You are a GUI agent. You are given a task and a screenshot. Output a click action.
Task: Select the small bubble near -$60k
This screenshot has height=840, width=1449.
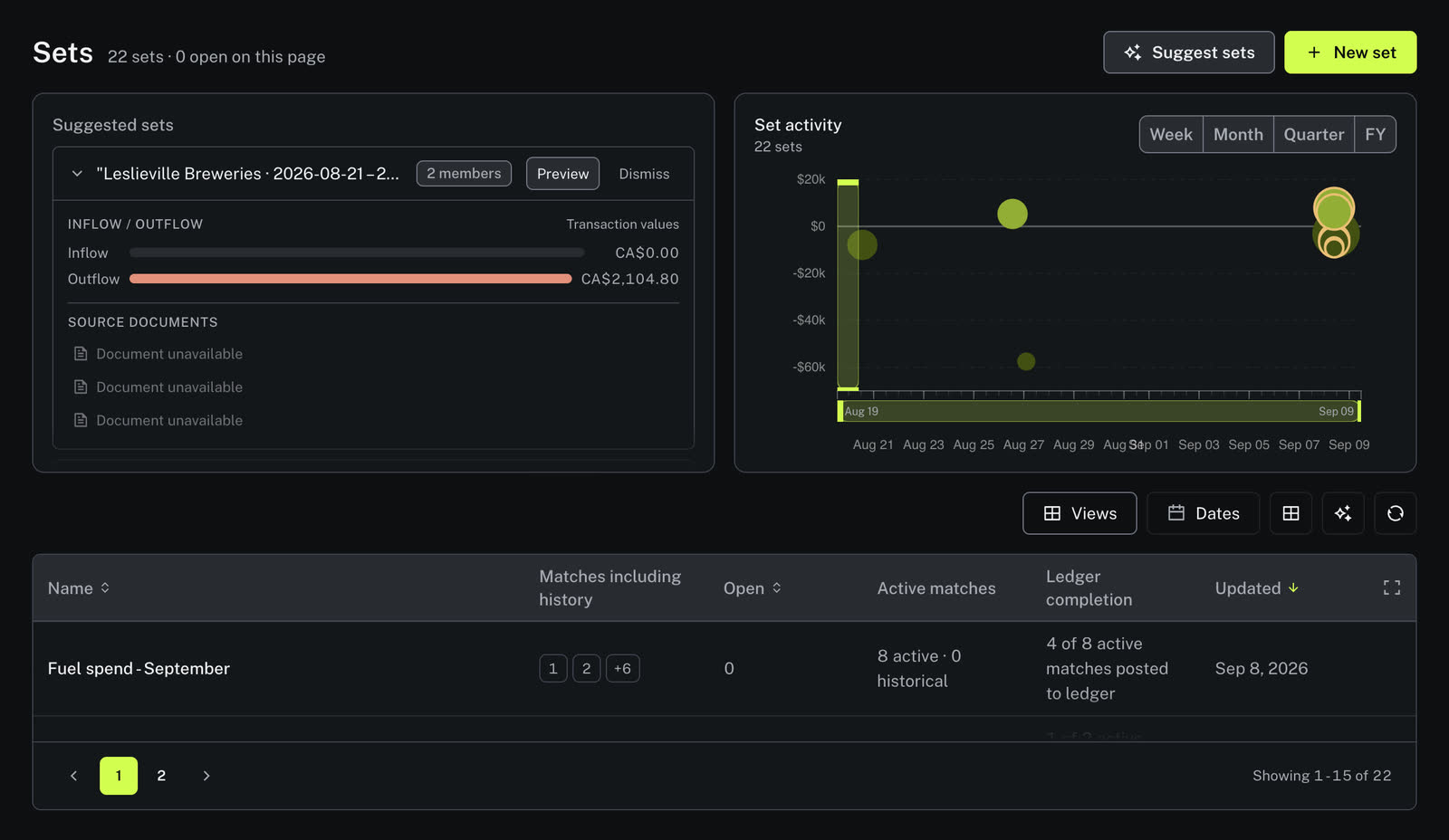pos(1026,361)
